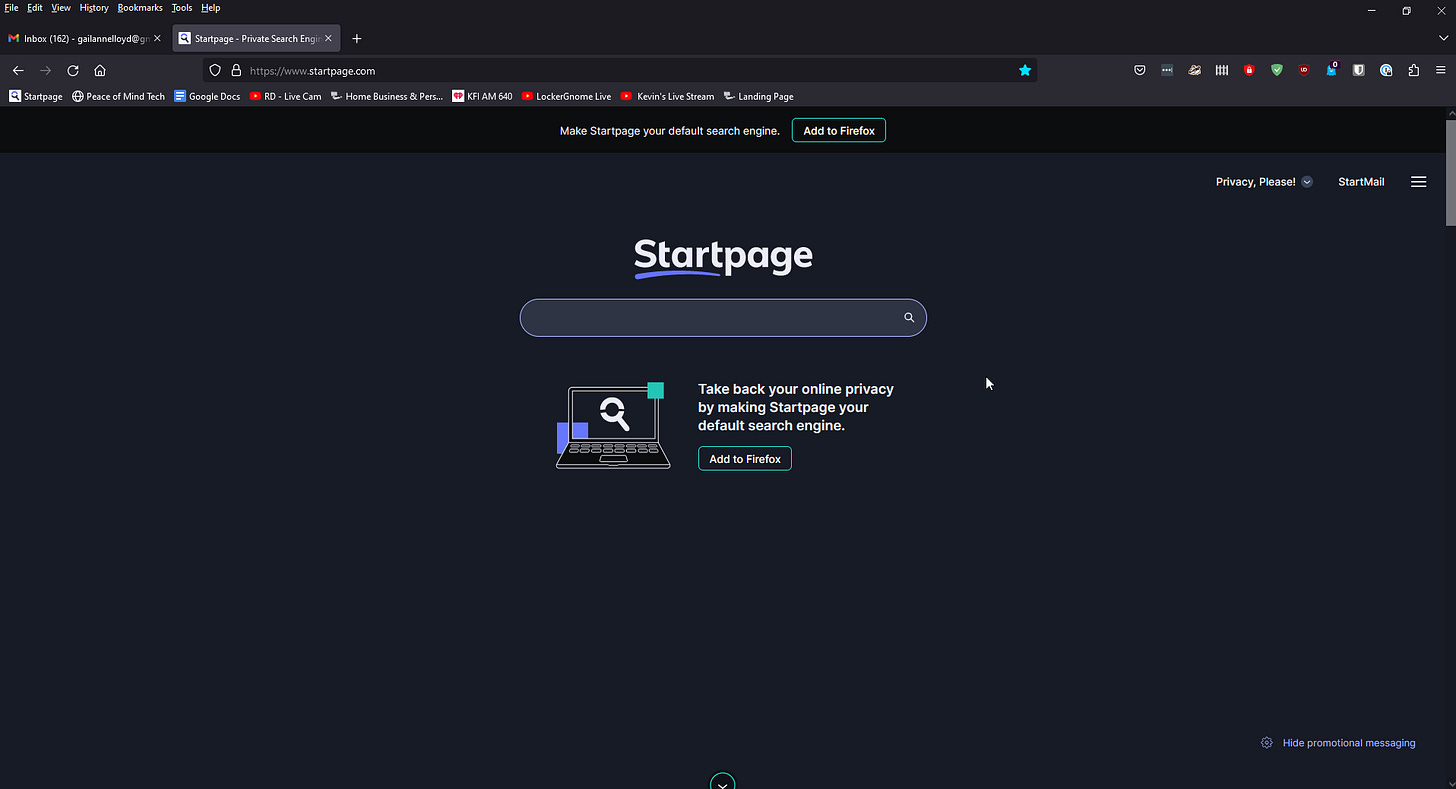Screen dimensions: 1456x789
Task: Open the LockerGnome Live bookmark
Action: 567,97
